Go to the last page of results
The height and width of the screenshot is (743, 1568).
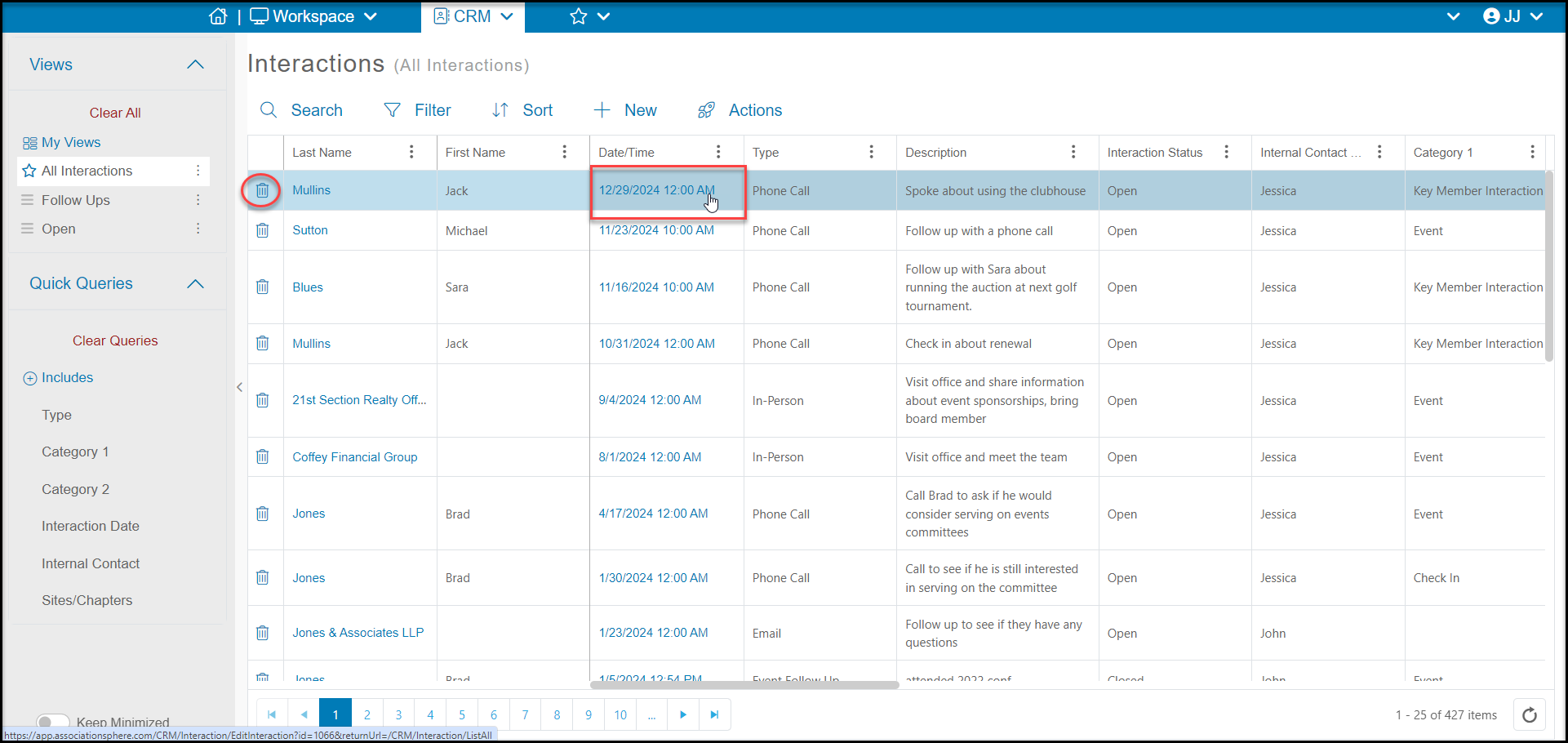pyautogui.click(x=714, y=714)
